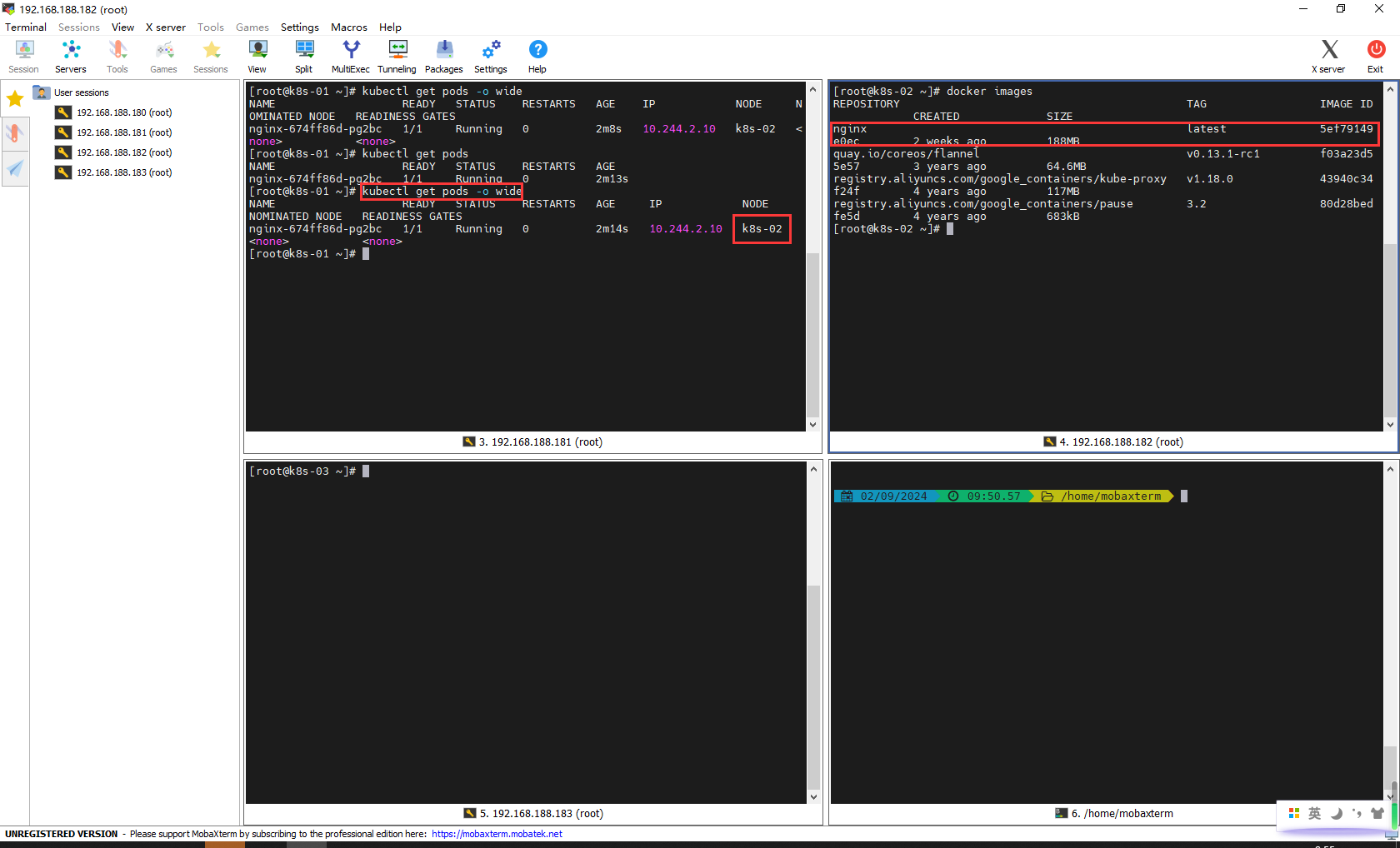Click scroll-down arrow in k8s-01 terminal pane
The height and width of the screenshot is (848, 1400).
813,425
